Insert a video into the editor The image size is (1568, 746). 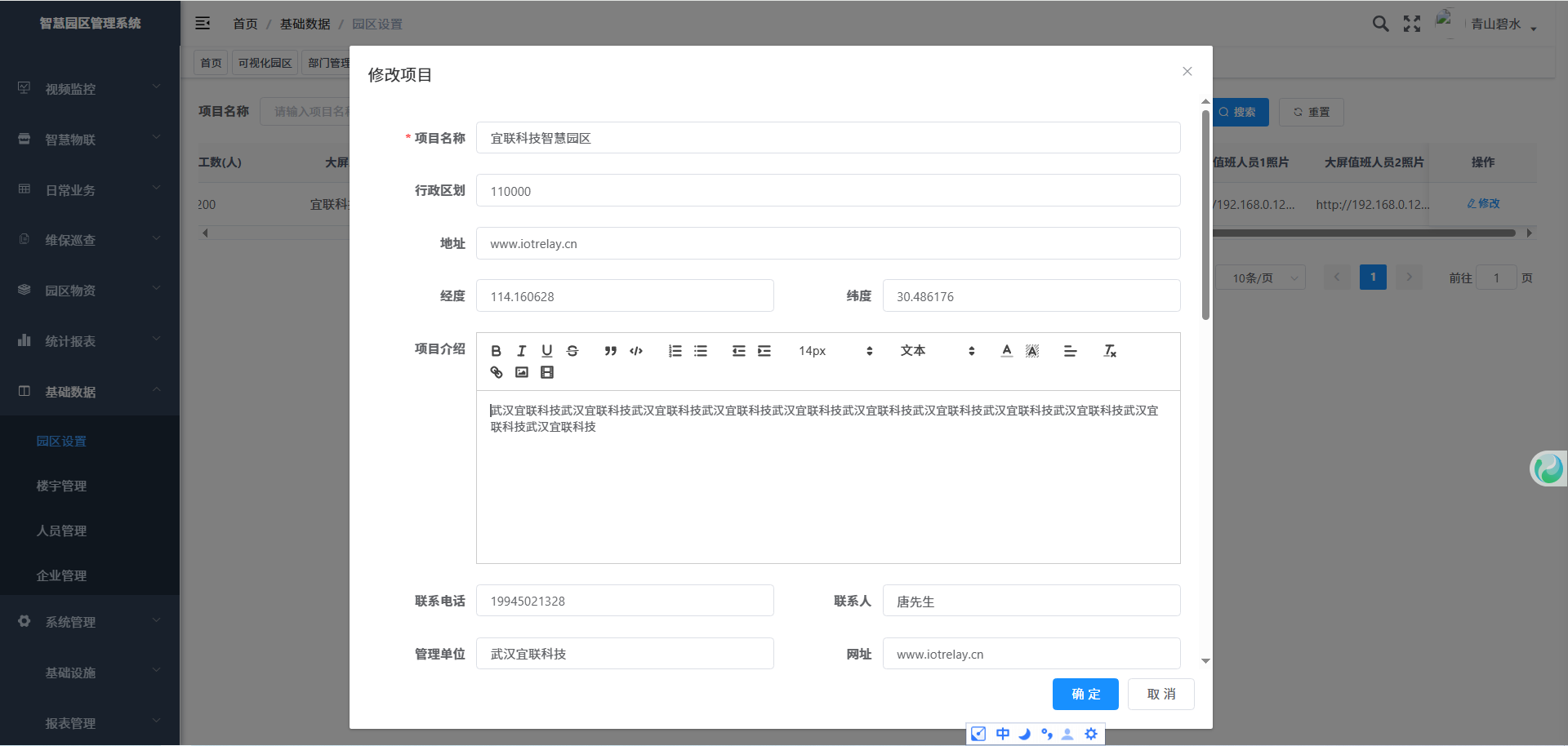[547, 372]
